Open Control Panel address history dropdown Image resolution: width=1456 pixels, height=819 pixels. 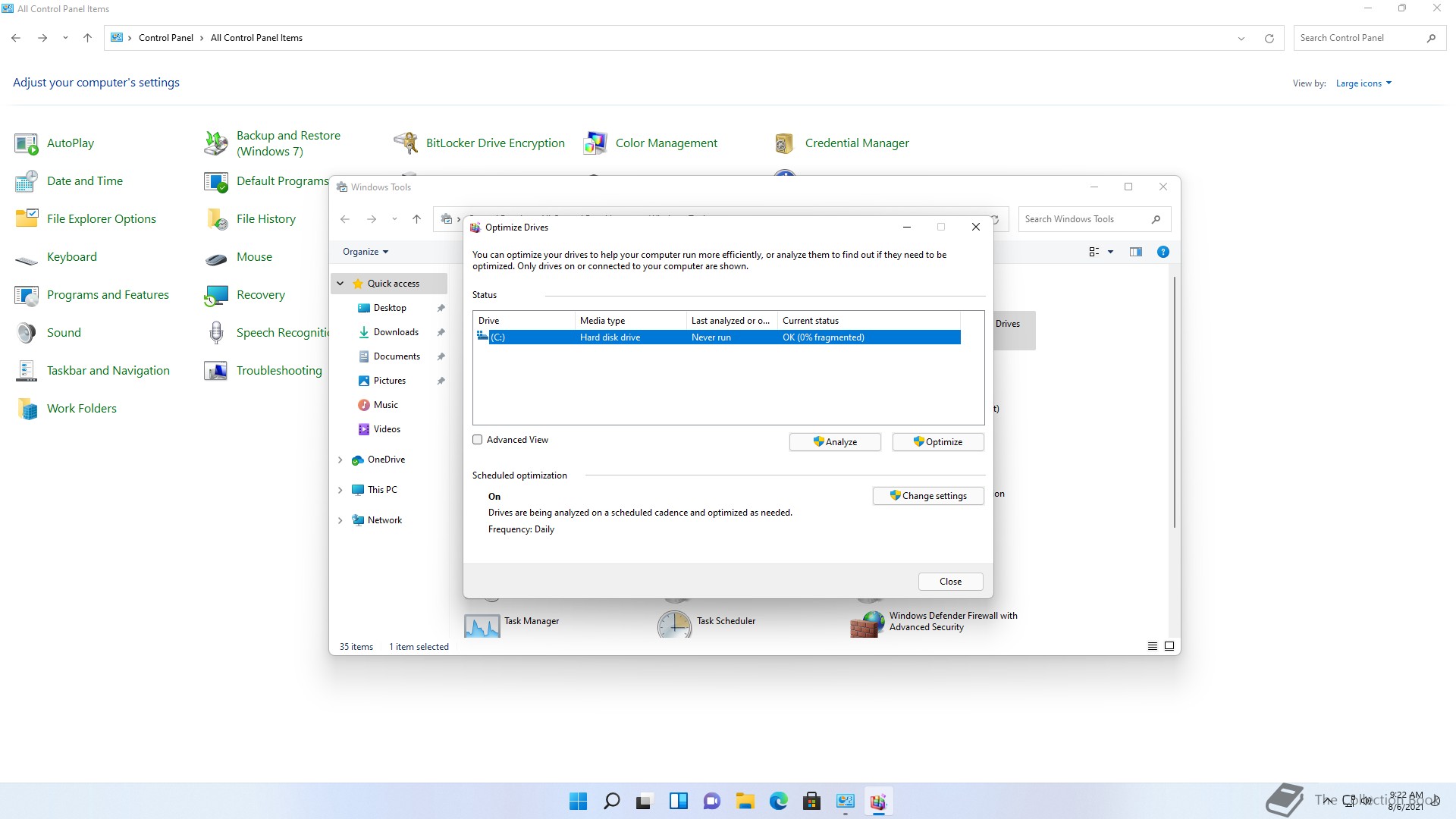coord(1241,38)
